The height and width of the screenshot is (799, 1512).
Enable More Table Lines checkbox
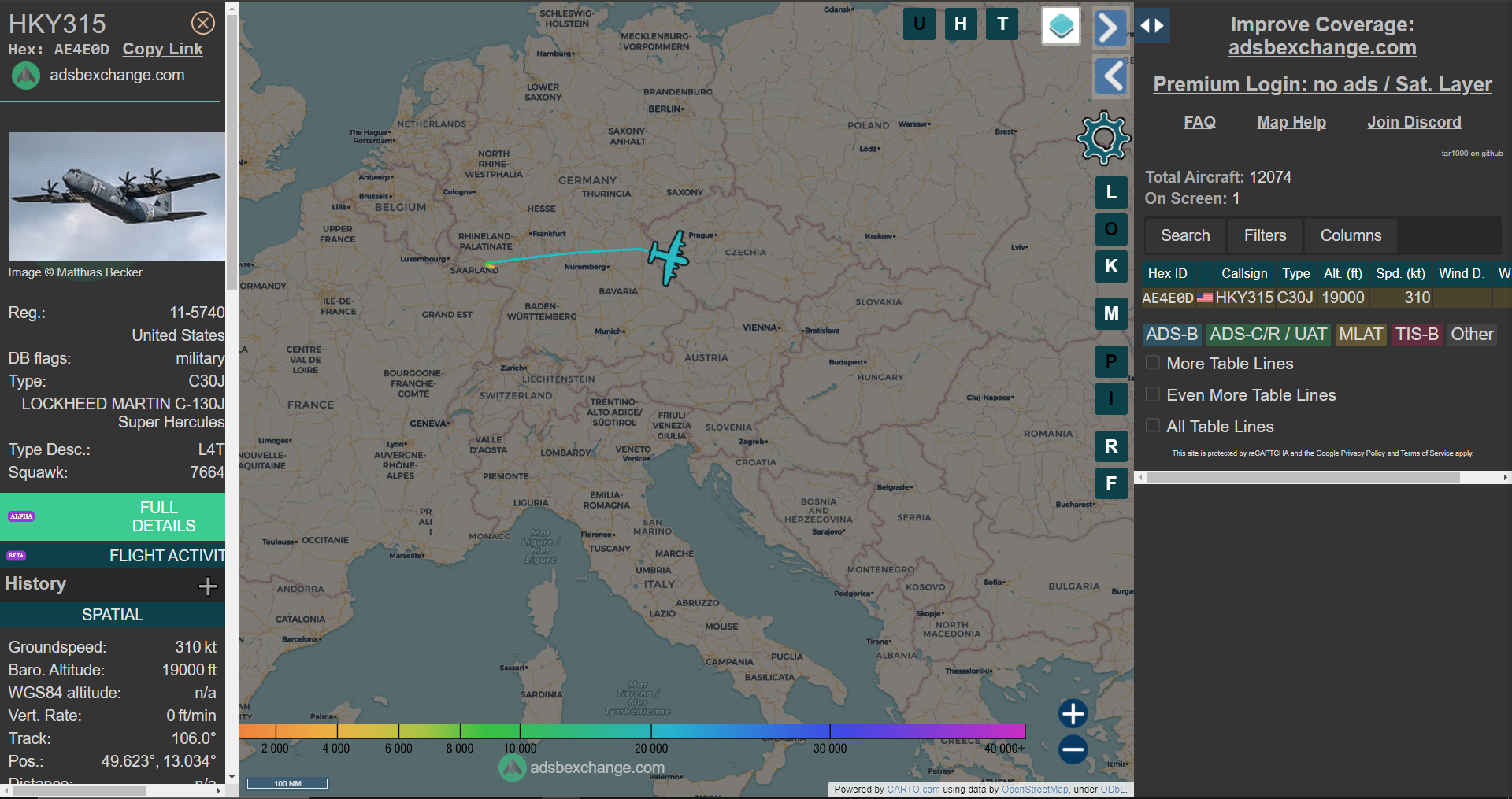tap(1153, 363)
